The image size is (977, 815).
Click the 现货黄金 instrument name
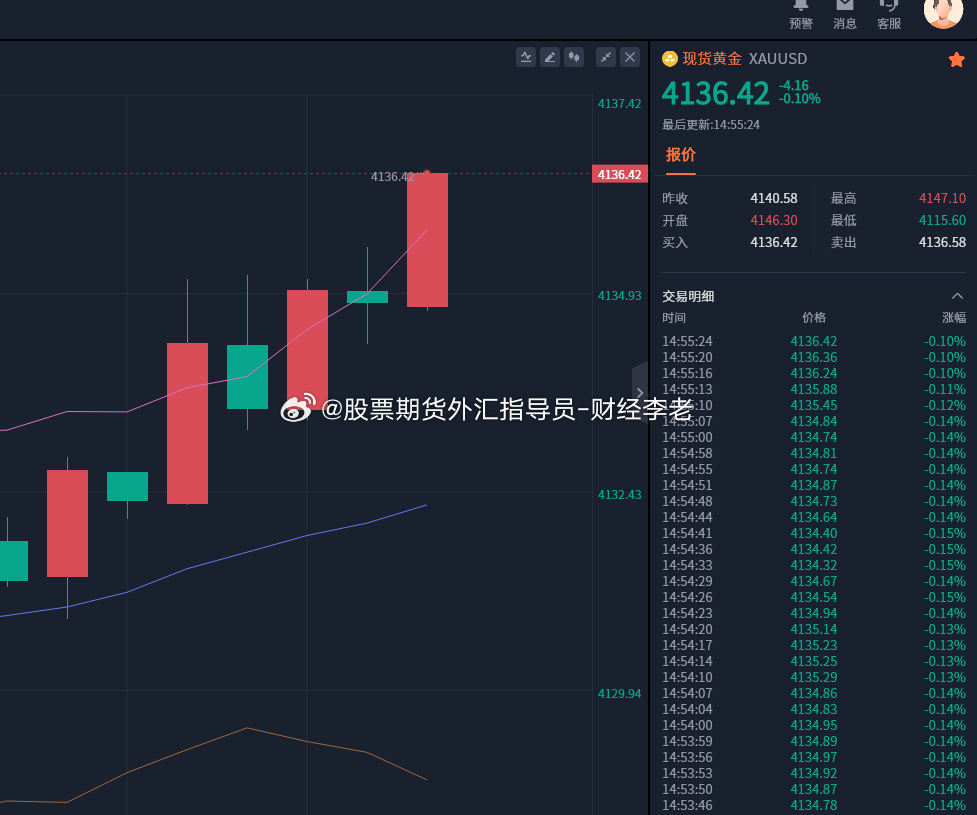click(x=712, y=59)
